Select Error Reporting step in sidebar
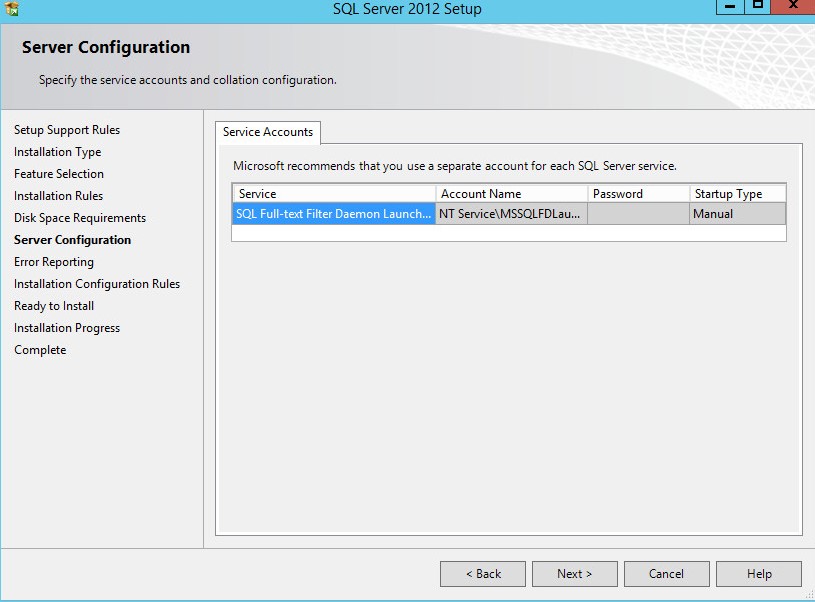Image resolution: width=815 pixels, height=602 pixels. coord(54,262)
